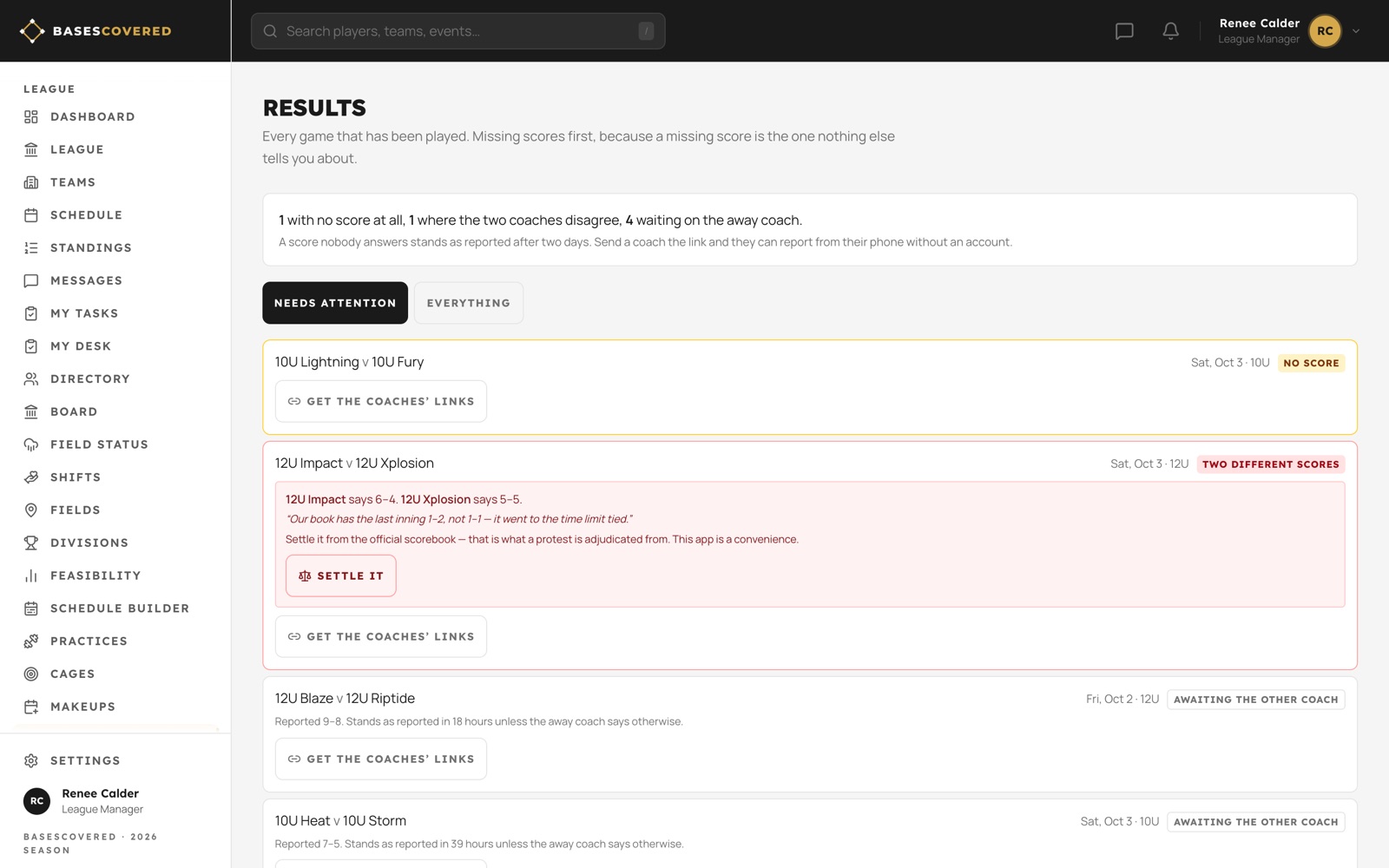Click the 'Fri, Oct 2 · 12U' date text

point(1122,700)
